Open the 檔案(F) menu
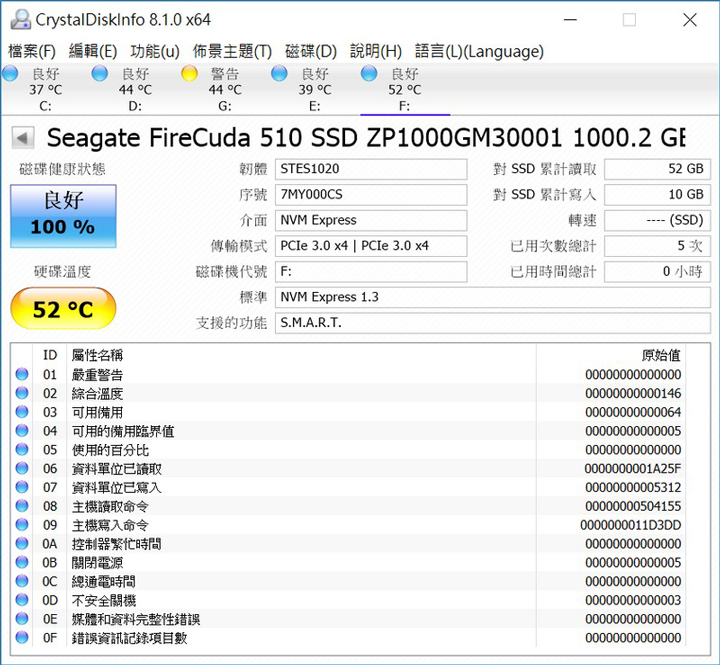 32,51
